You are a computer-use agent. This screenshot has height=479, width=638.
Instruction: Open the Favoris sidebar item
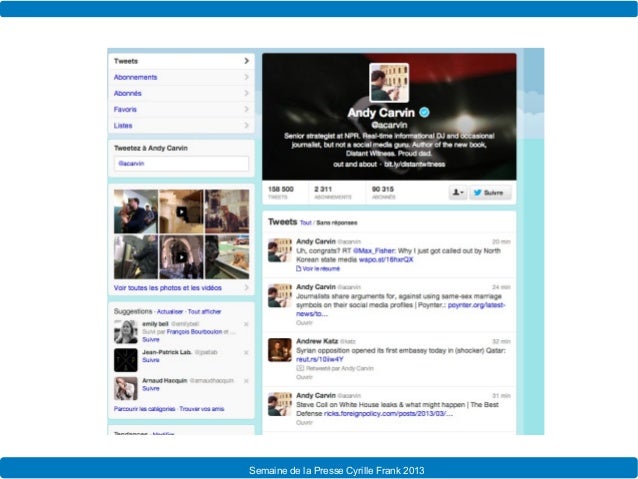(x=181, y=109)
